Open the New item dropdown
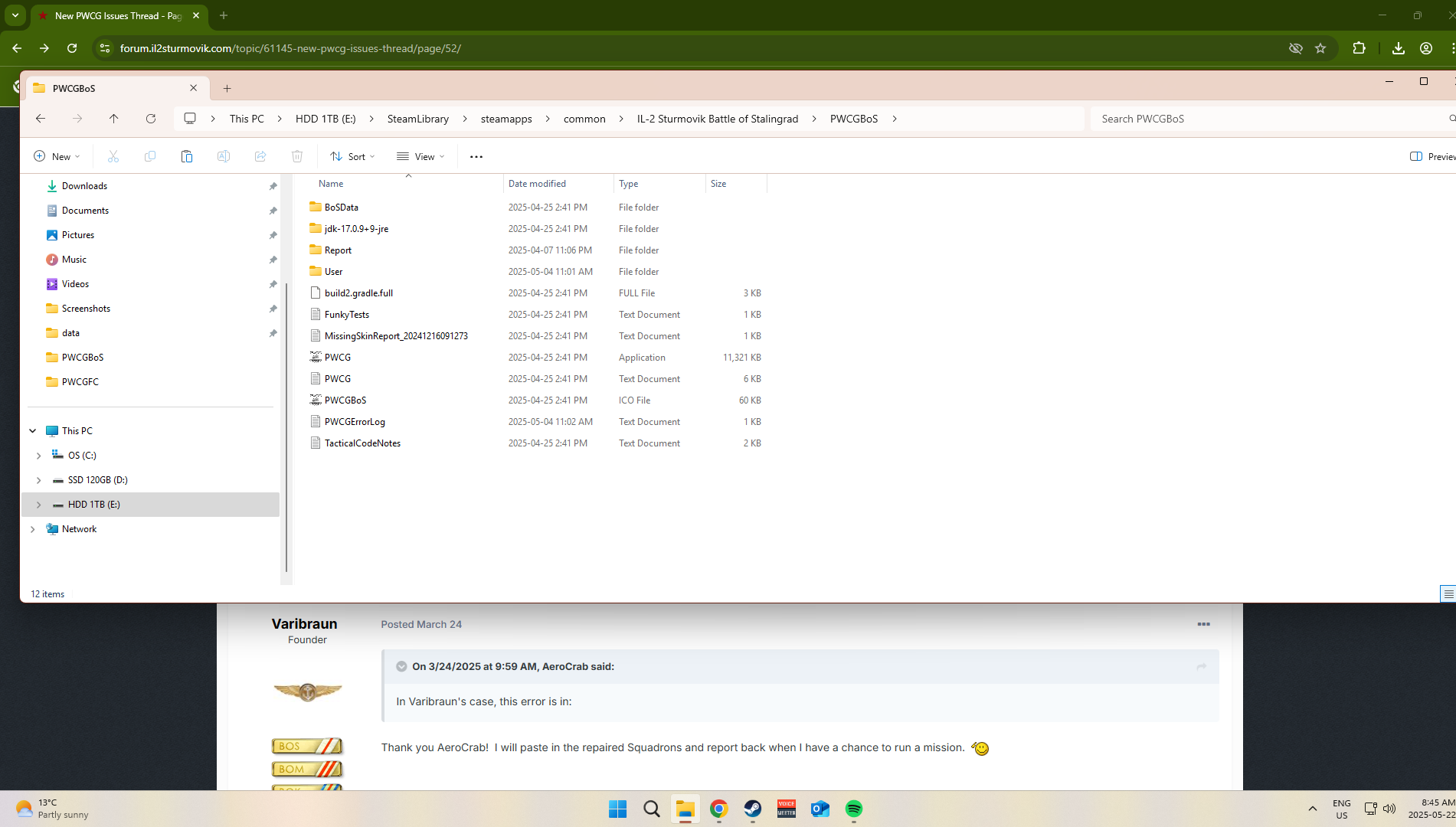Screen dimensions: 1456x827 57,156
